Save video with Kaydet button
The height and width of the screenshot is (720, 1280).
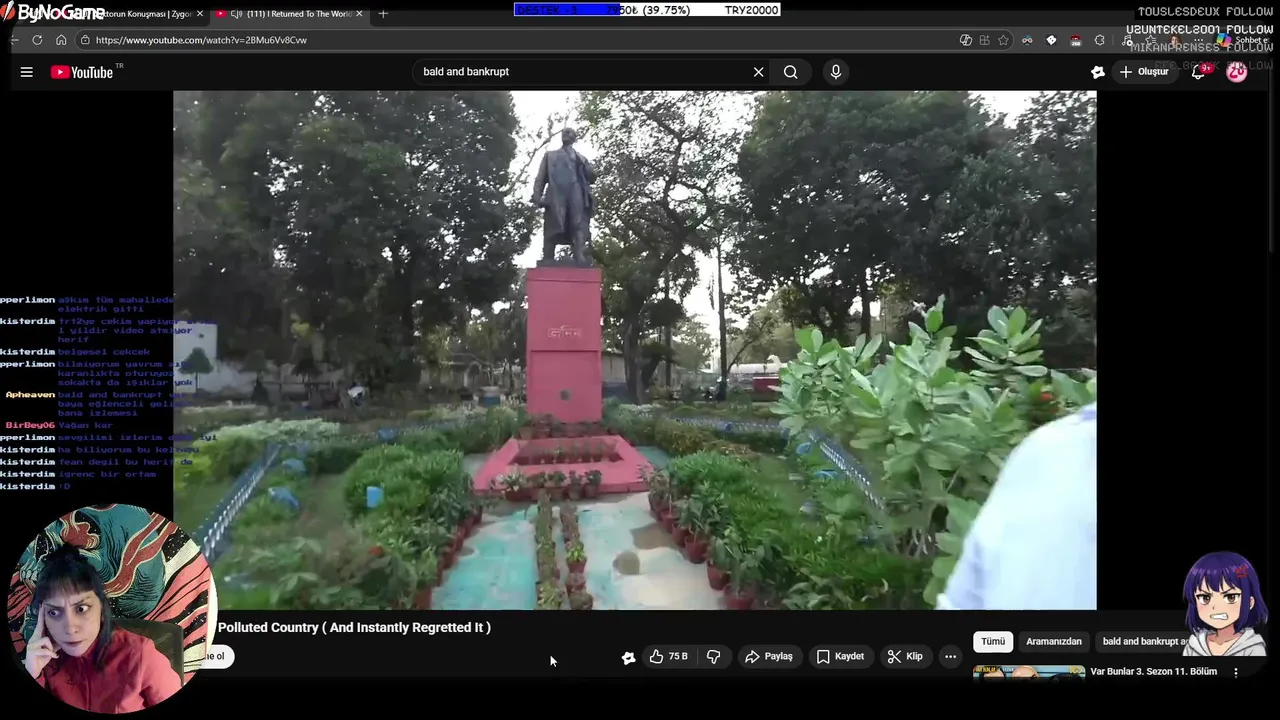pyautogui.click(x=840, y=657)
